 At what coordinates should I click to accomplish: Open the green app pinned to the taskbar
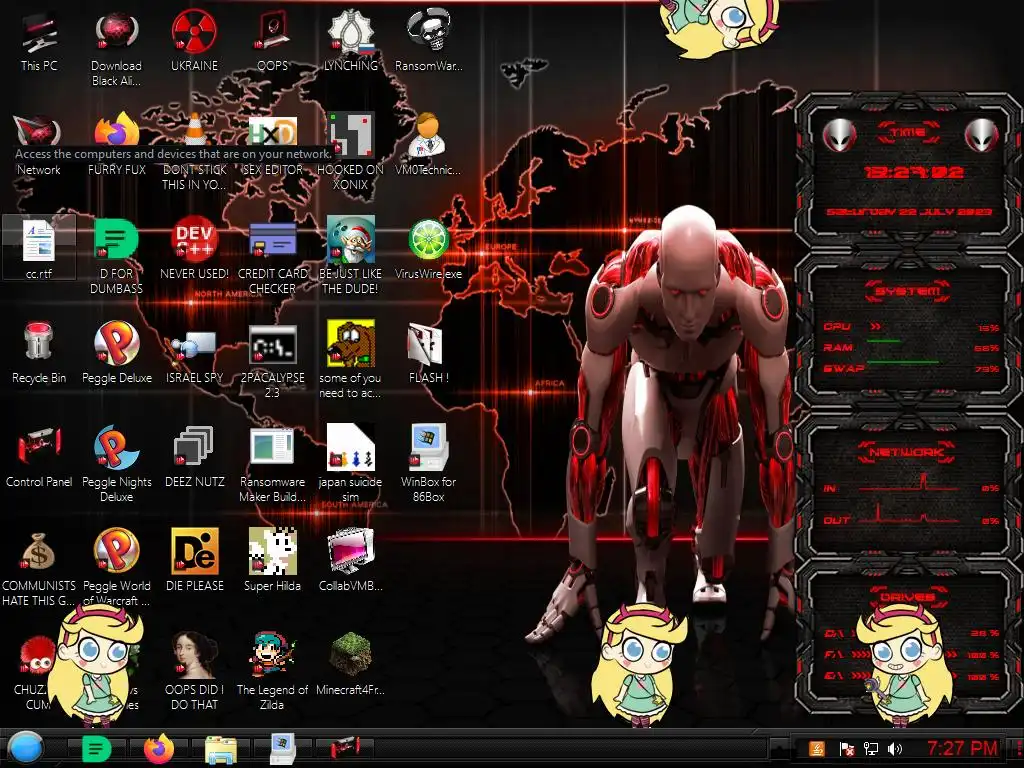(96, 749)
